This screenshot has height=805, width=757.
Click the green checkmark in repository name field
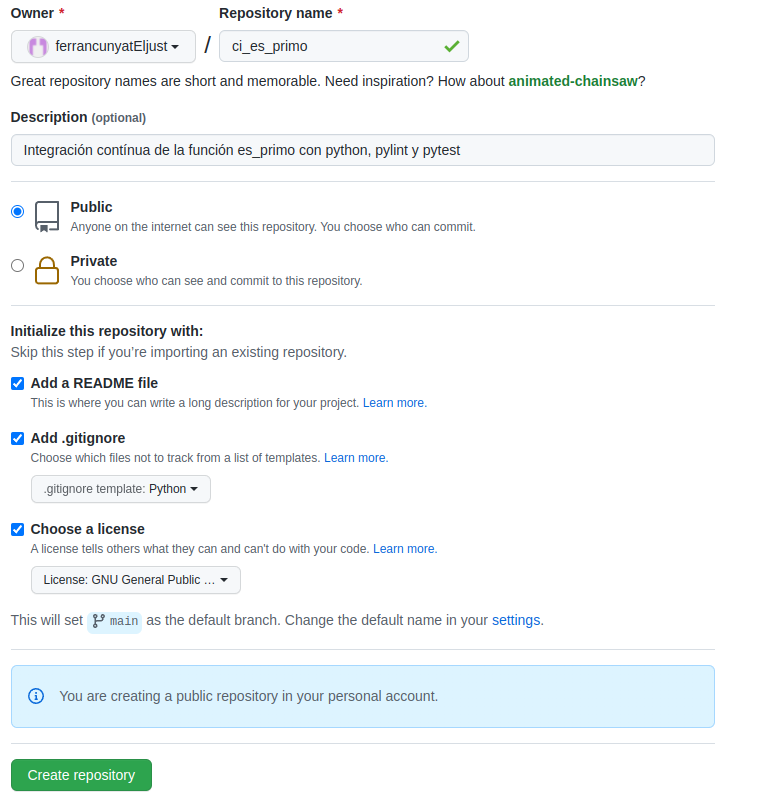pyautogui.click(x=452, y=47)
